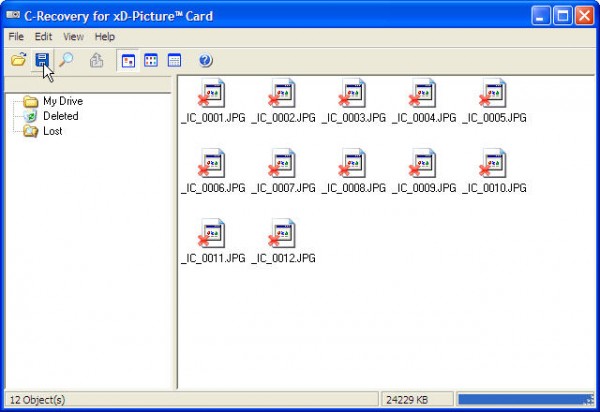The height and width of the screenshot is (412, 600).
Task: Select My Drive in the tree
Action: [x=63, y=101]
